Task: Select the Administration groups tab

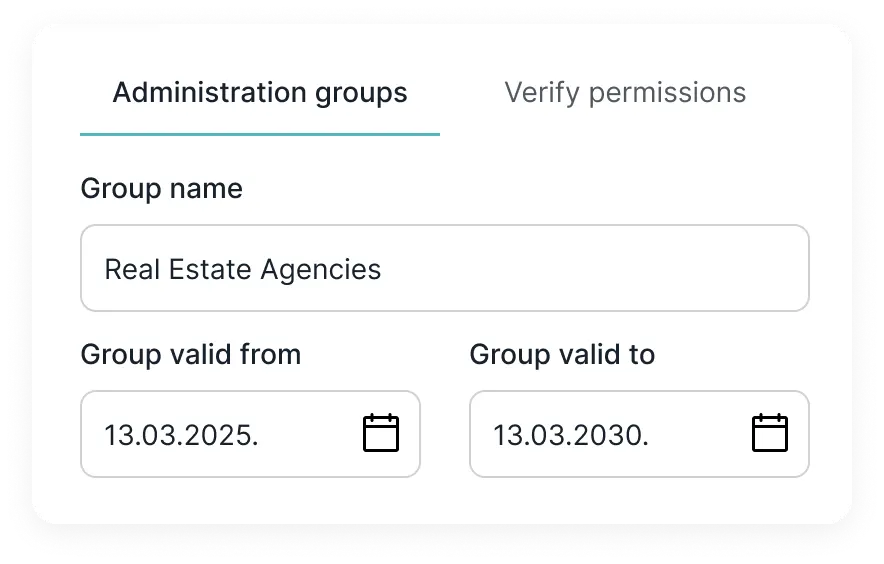Action: click(260, 93)
